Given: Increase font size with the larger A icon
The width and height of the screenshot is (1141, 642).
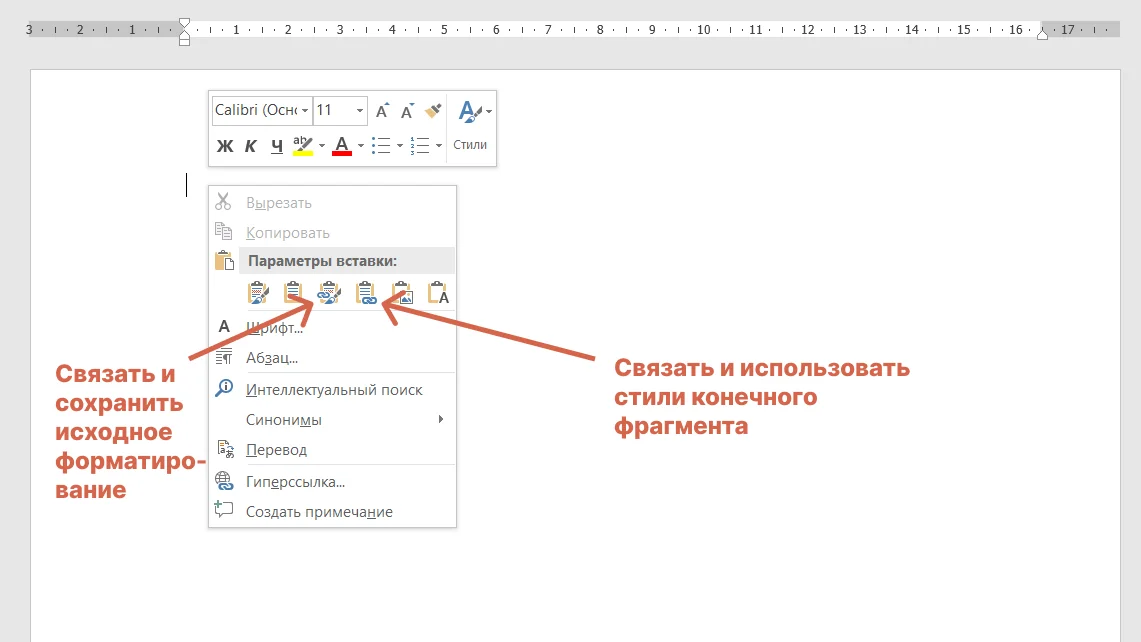Looking at the screenshot, I should [382, 111].
